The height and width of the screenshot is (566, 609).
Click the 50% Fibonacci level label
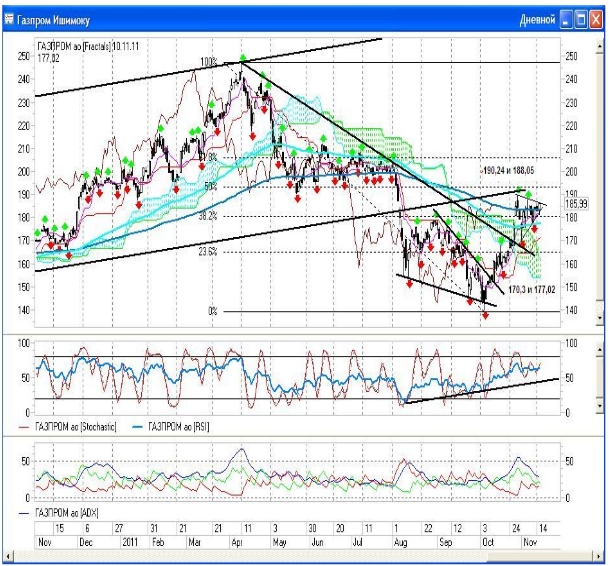point(211,186)
